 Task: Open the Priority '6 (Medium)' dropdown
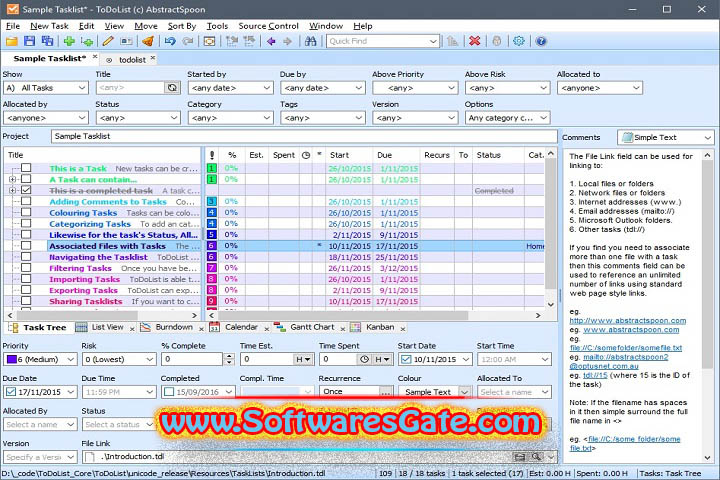coord(71,359)
